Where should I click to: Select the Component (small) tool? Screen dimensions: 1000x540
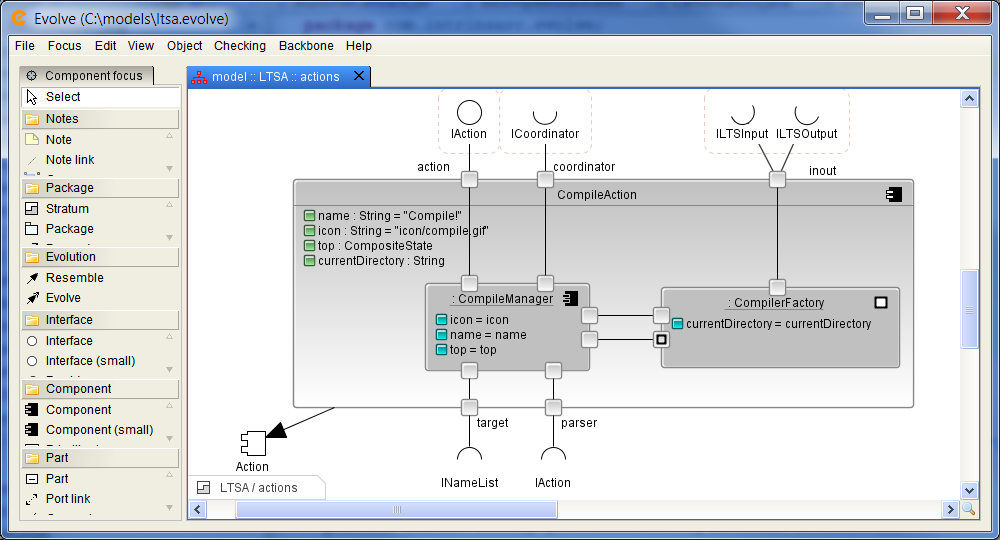[x=99, y=430]
